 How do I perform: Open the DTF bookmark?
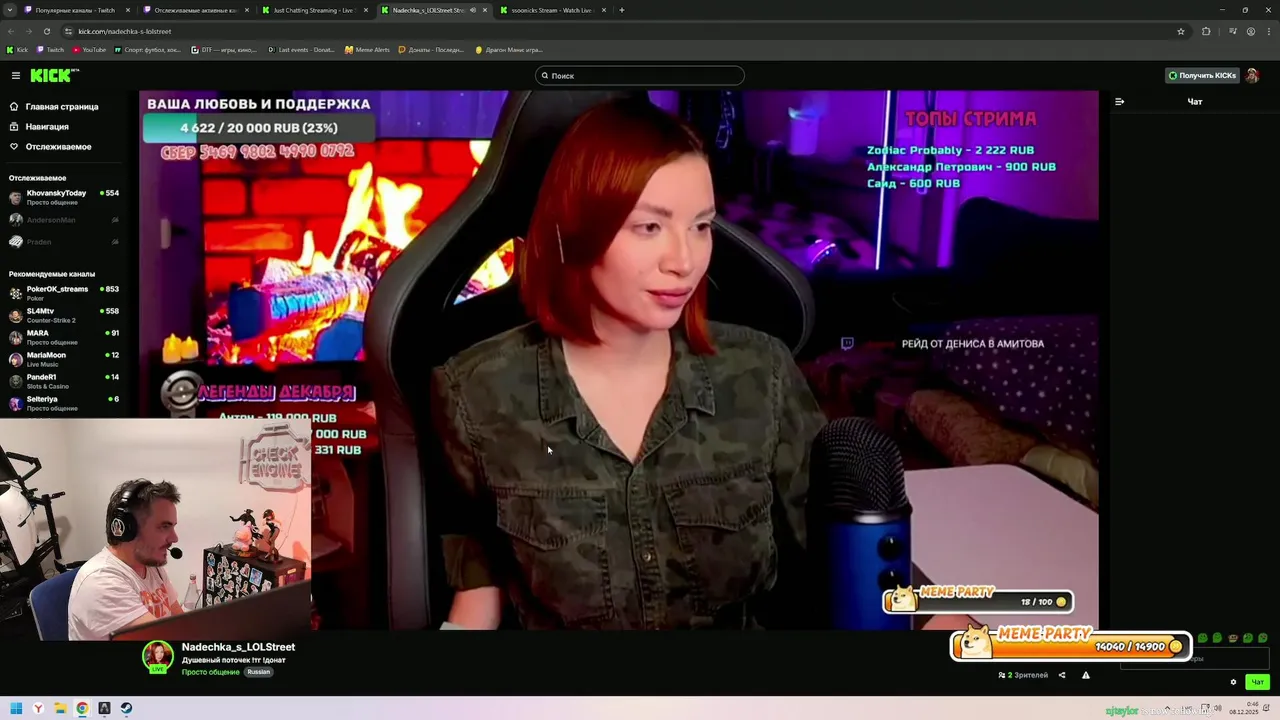224,49
